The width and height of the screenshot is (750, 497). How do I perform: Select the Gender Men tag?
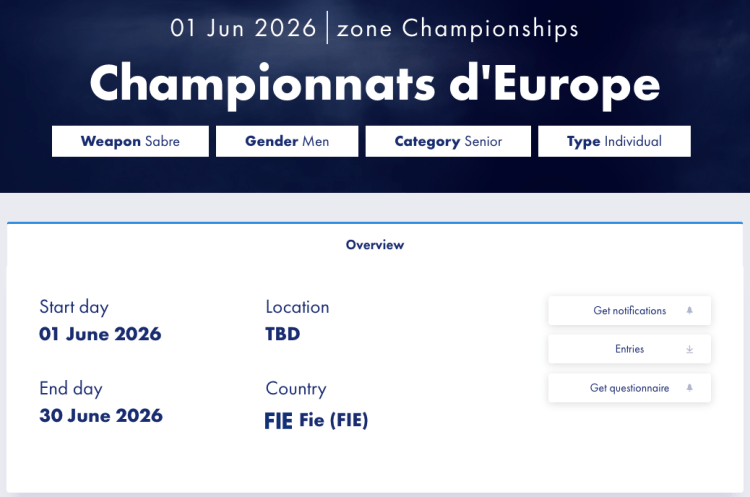click(287, 141)
